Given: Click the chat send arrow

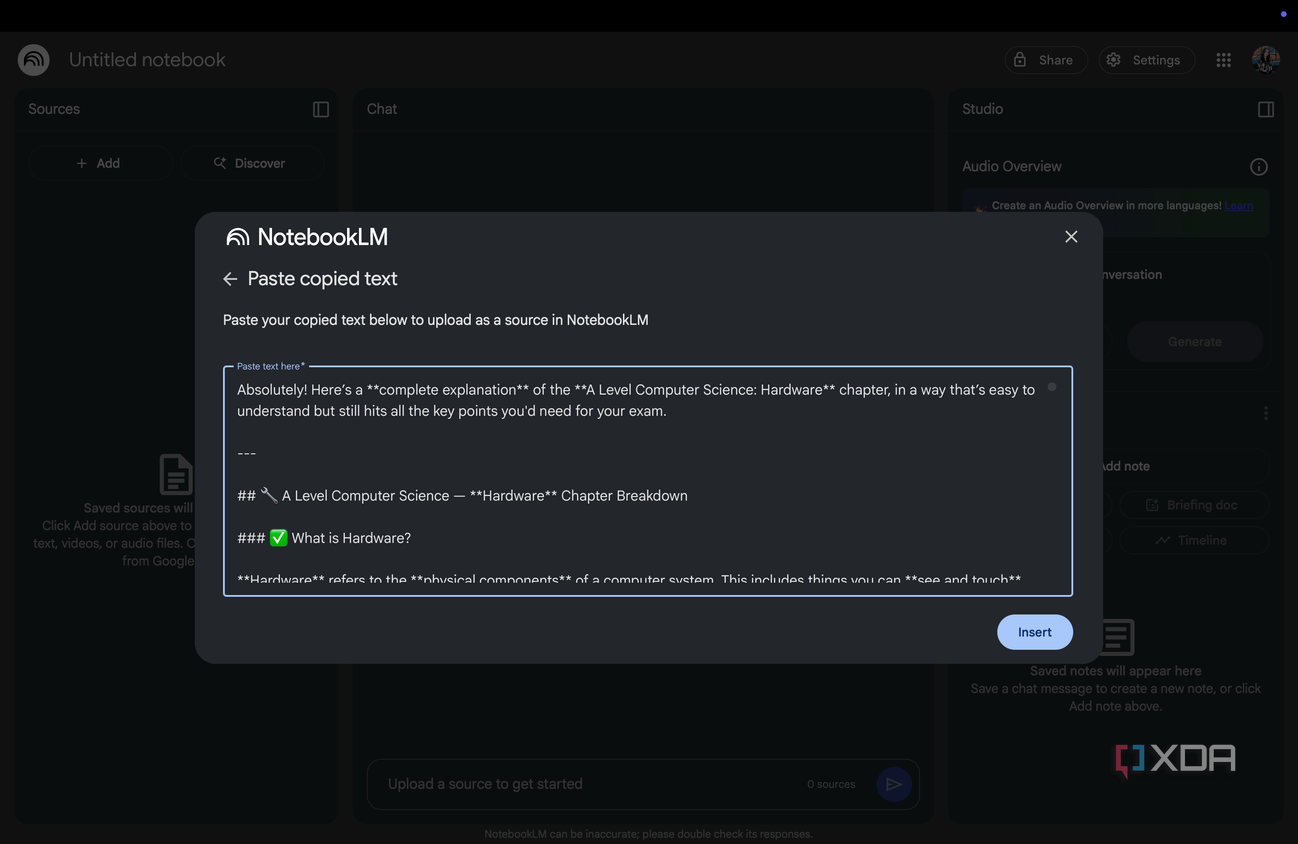Looking at the screenshot, I should tap(894, 784).
